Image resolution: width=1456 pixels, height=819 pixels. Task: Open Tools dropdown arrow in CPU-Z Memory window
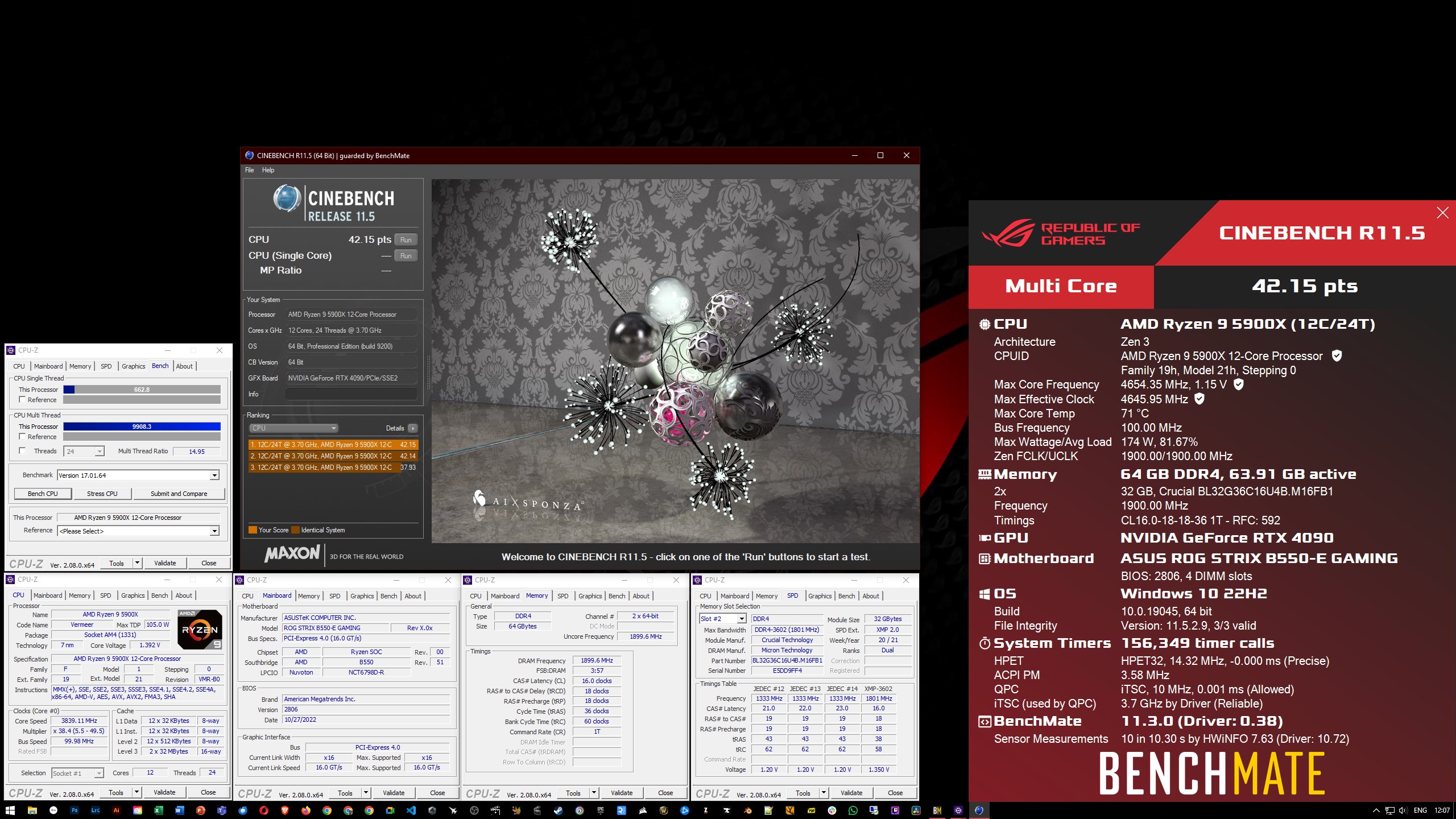[x=594, y=793]
